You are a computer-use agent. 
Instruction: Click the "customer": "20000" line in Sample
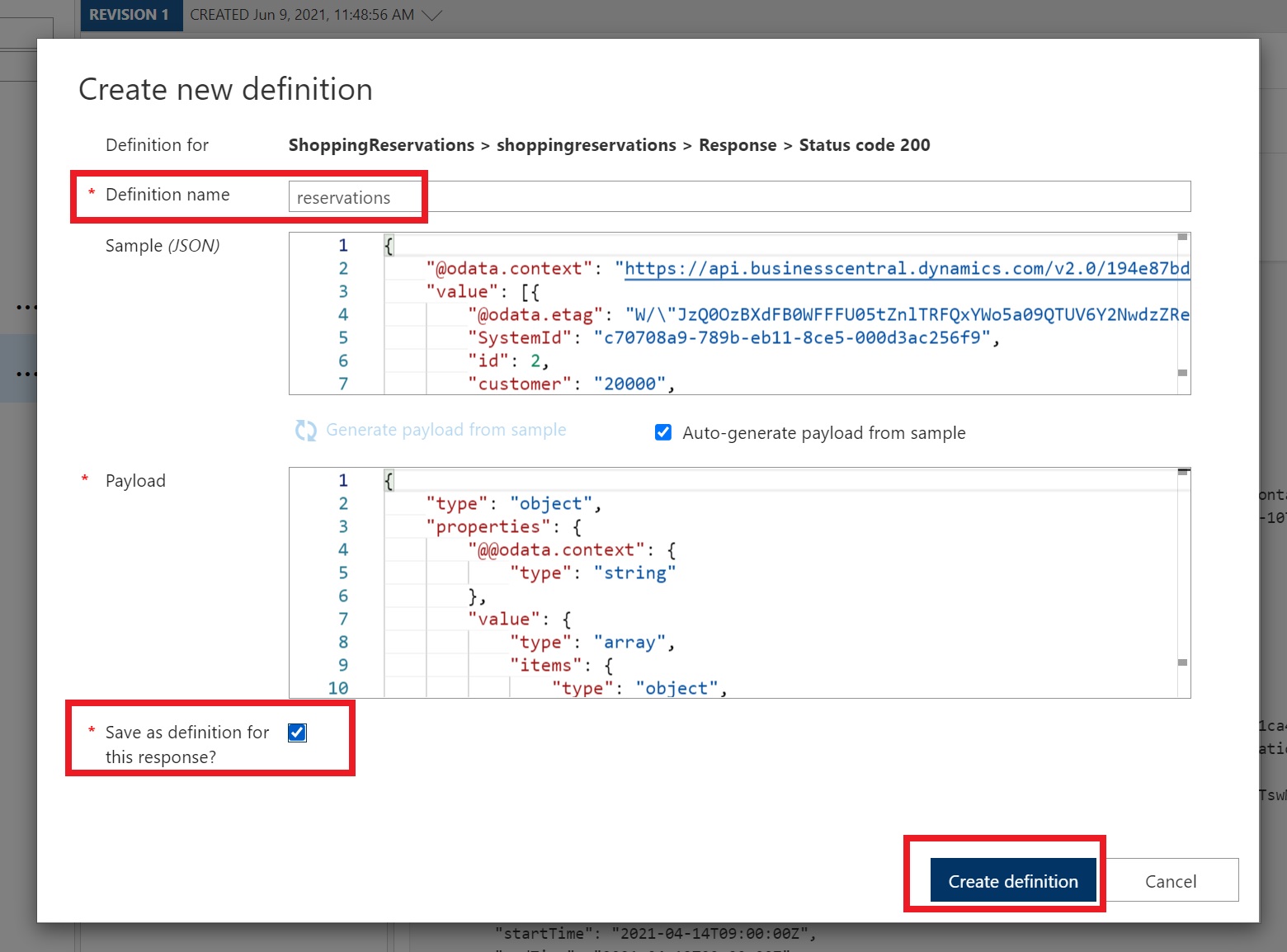[x=571, y=384]
